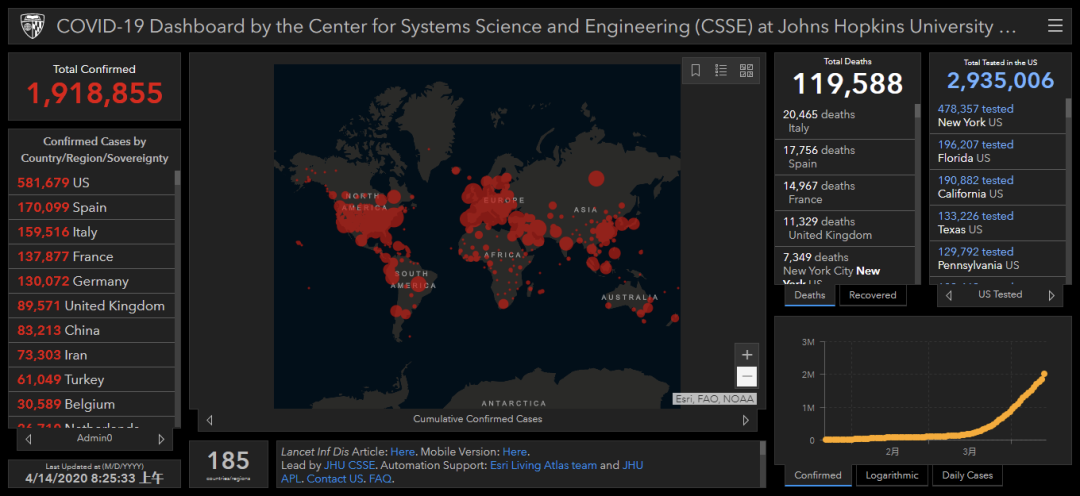This screenshot has width=1080, height=496.
Task: Switch to the Recovered tab
Action: point(872,295)
